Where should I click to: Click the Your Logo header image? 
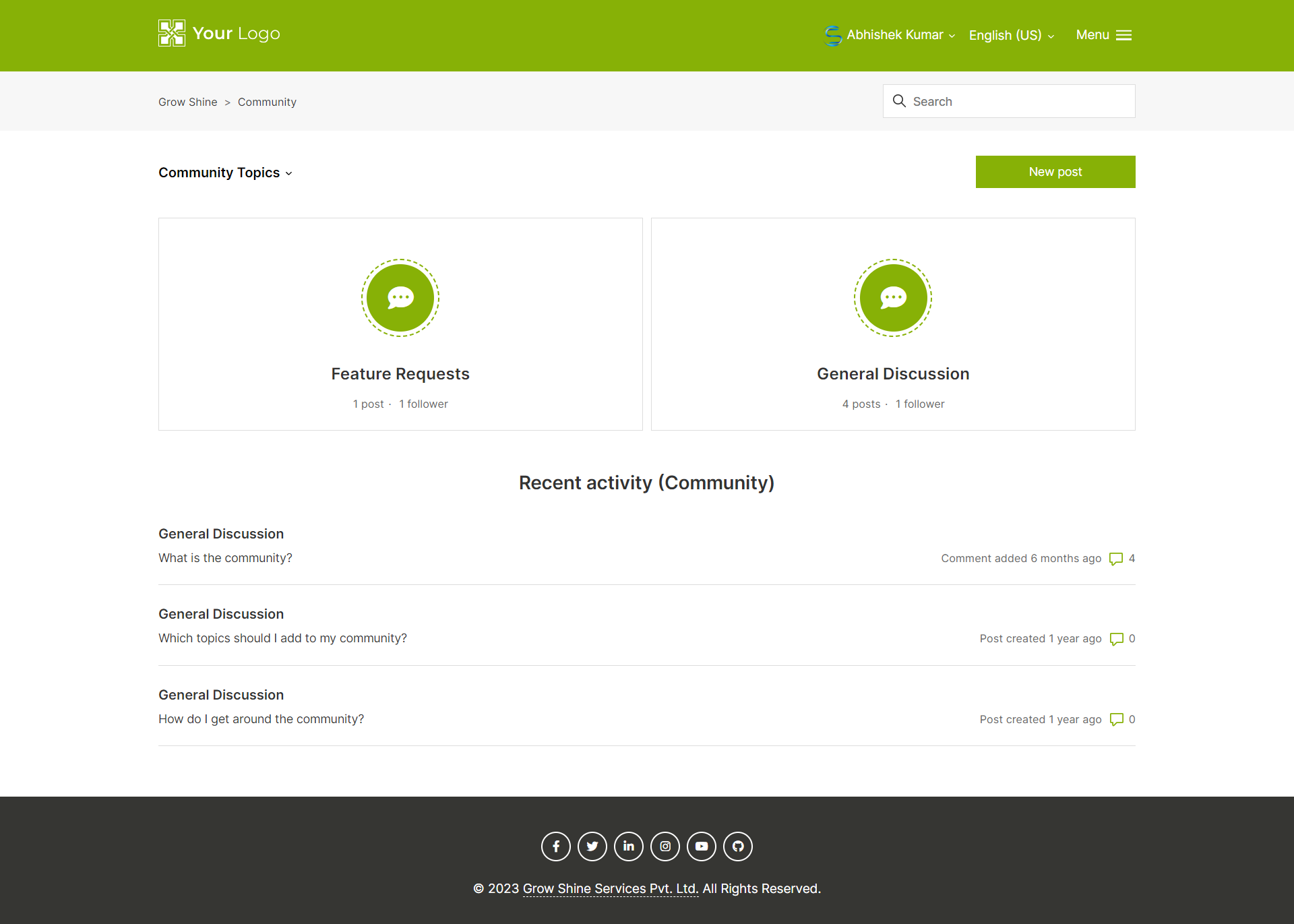point(219,34)
